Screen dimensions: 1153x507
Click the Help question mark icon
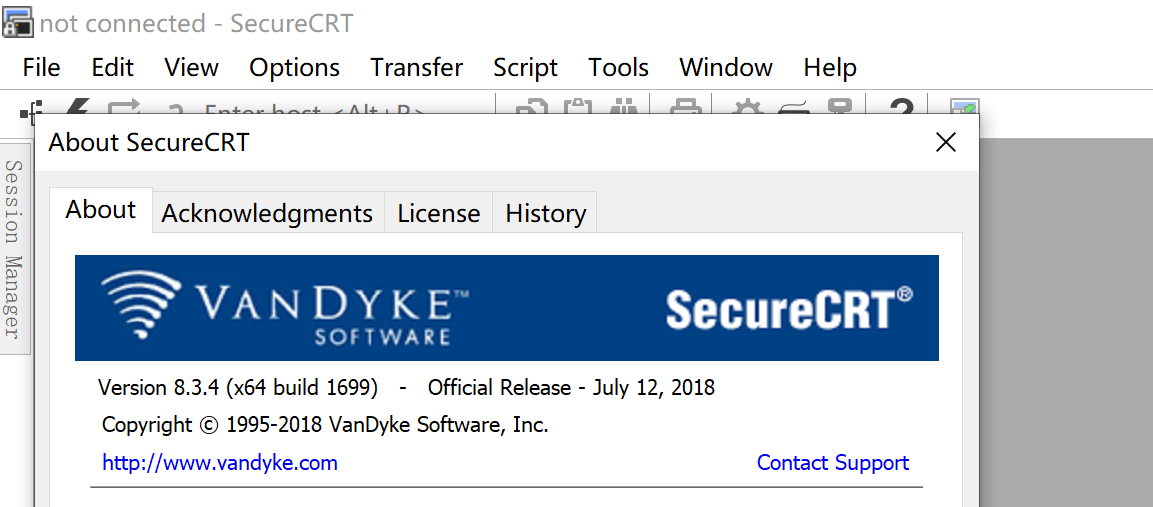point(902,106)
